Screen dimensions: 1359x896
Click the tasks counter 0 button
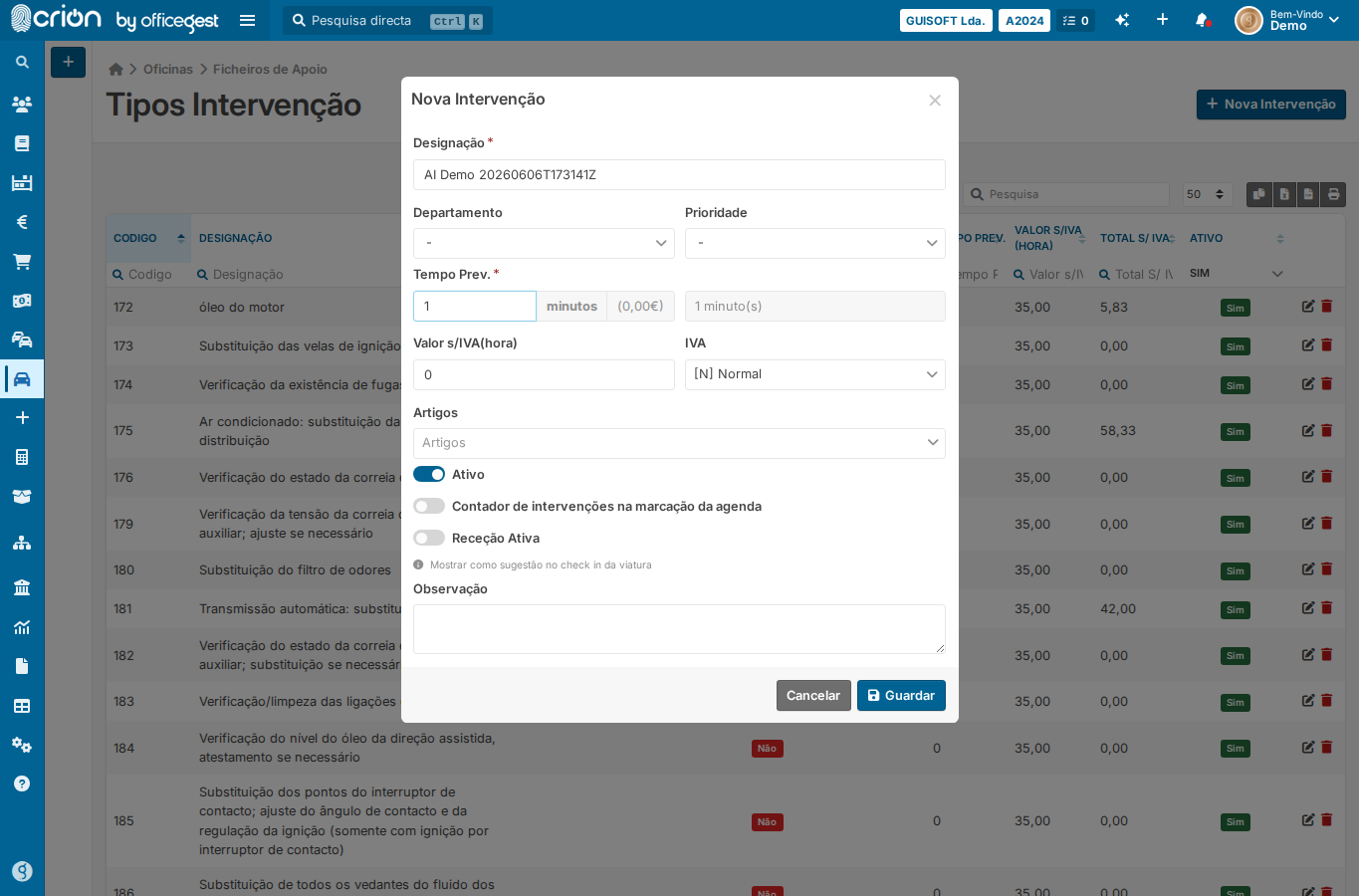(1075, 20)
